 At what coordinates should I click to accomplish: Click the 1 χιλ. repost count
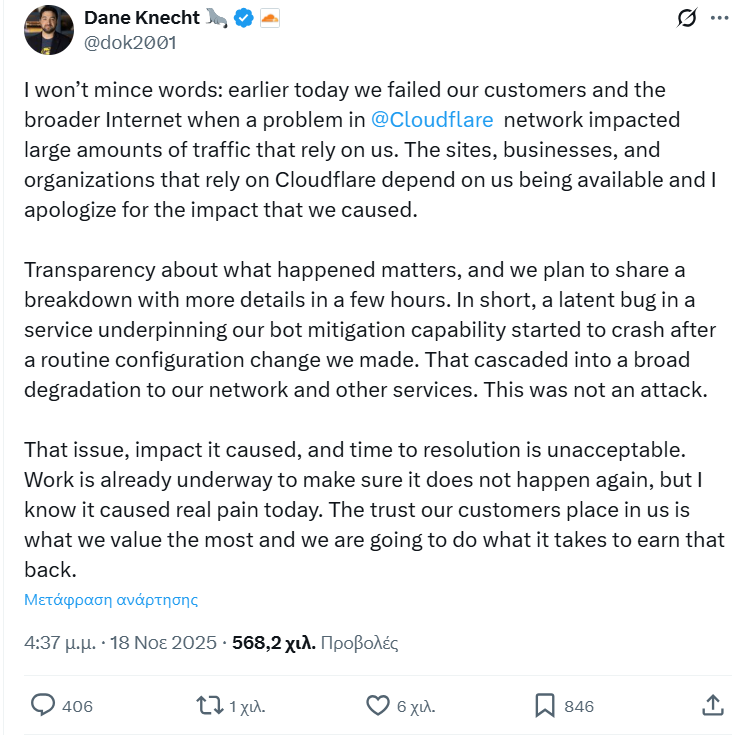tap(247, 707)
